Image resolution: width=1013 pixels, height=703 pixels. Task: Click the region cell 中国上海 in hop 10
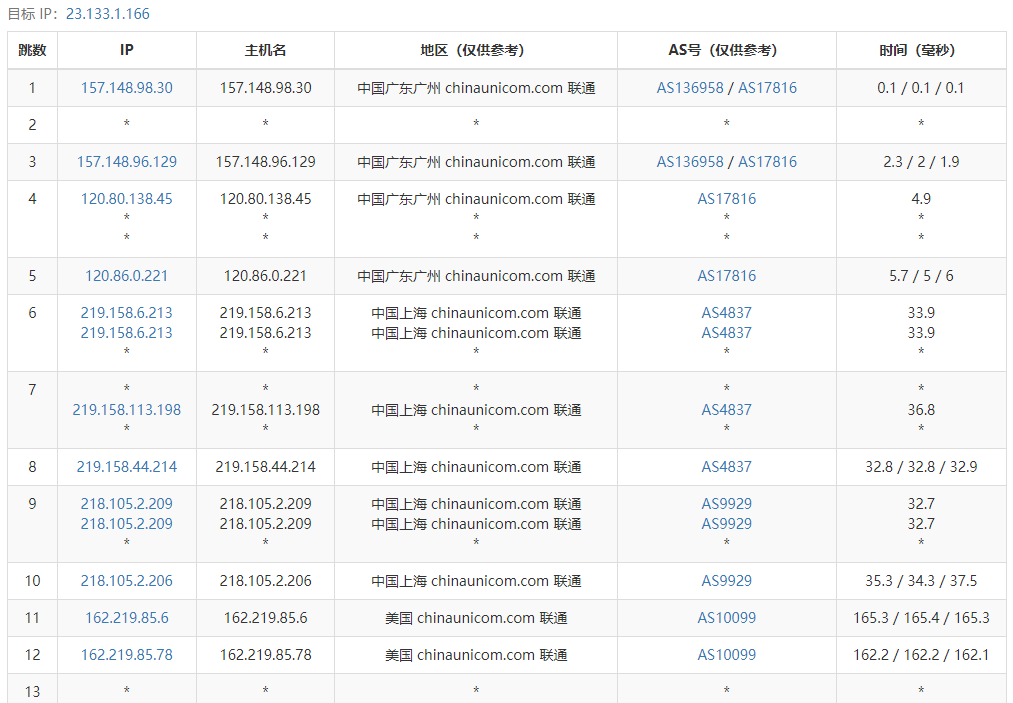[x=476, y=581]
